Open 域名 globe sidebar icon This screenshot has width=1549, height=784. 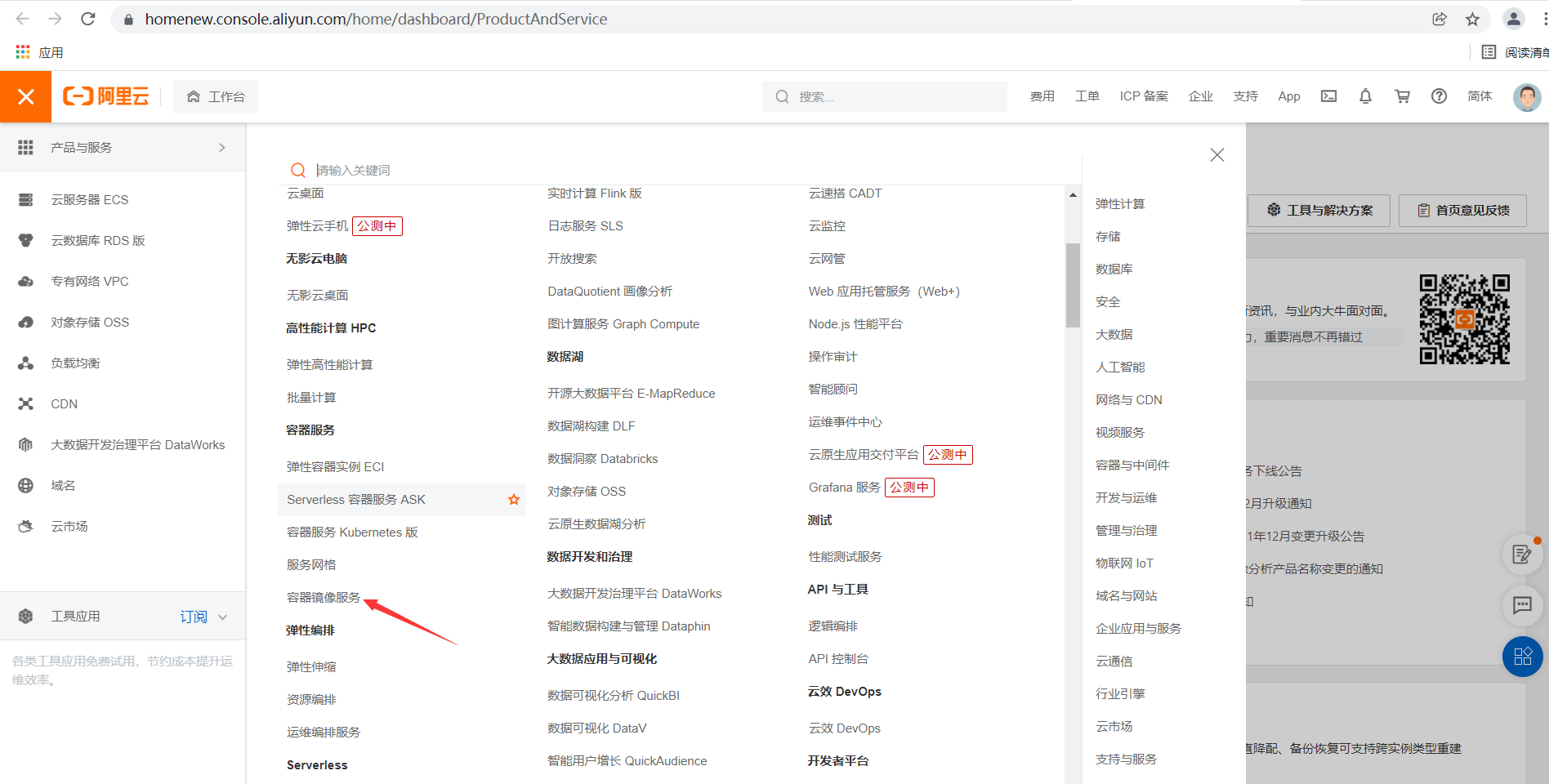point(26,485)
